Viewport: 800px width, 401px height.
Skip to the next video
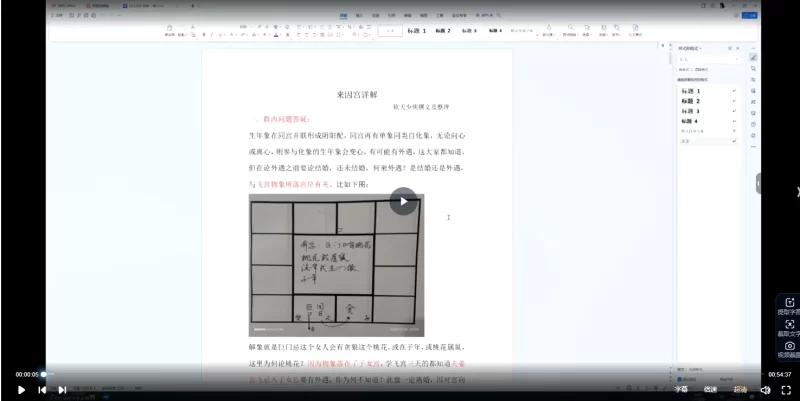[62, 390]
